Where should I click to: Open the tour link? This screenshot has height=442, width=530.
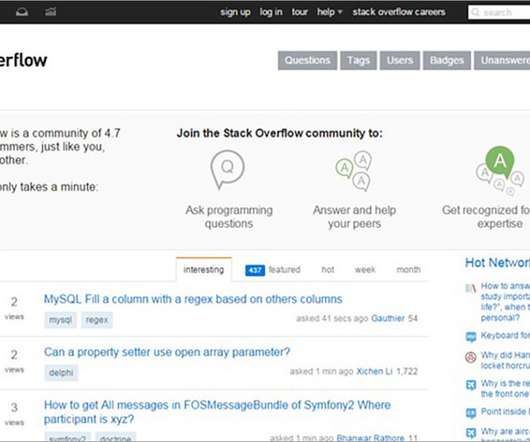click(x=299, y=12)
